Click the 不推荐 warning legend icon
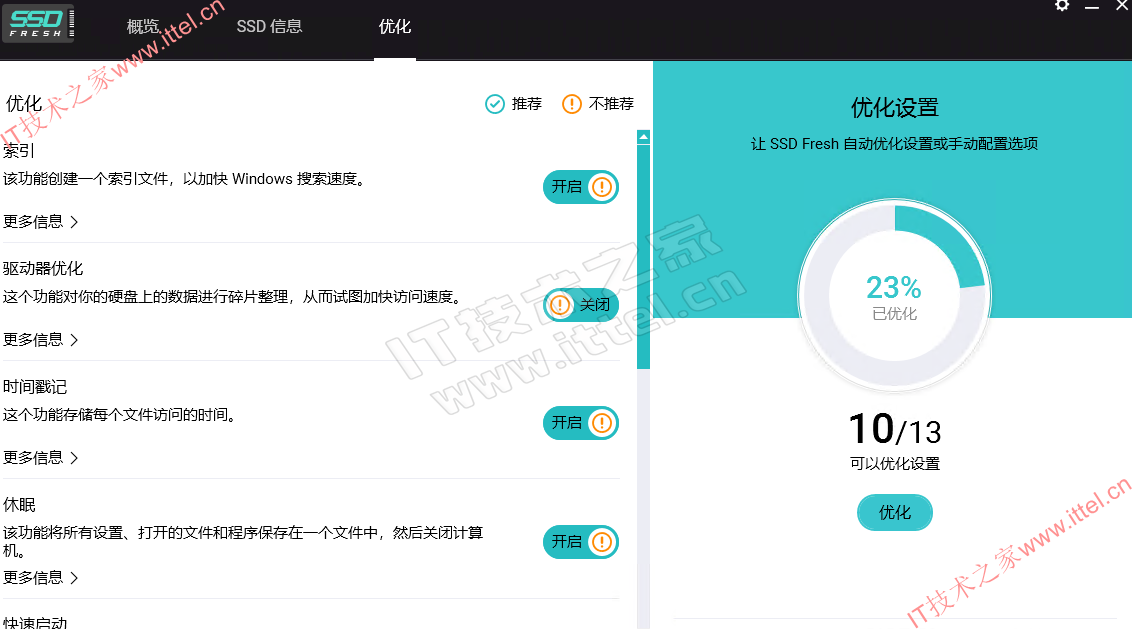1132x629 pixels. coord(572,104)
